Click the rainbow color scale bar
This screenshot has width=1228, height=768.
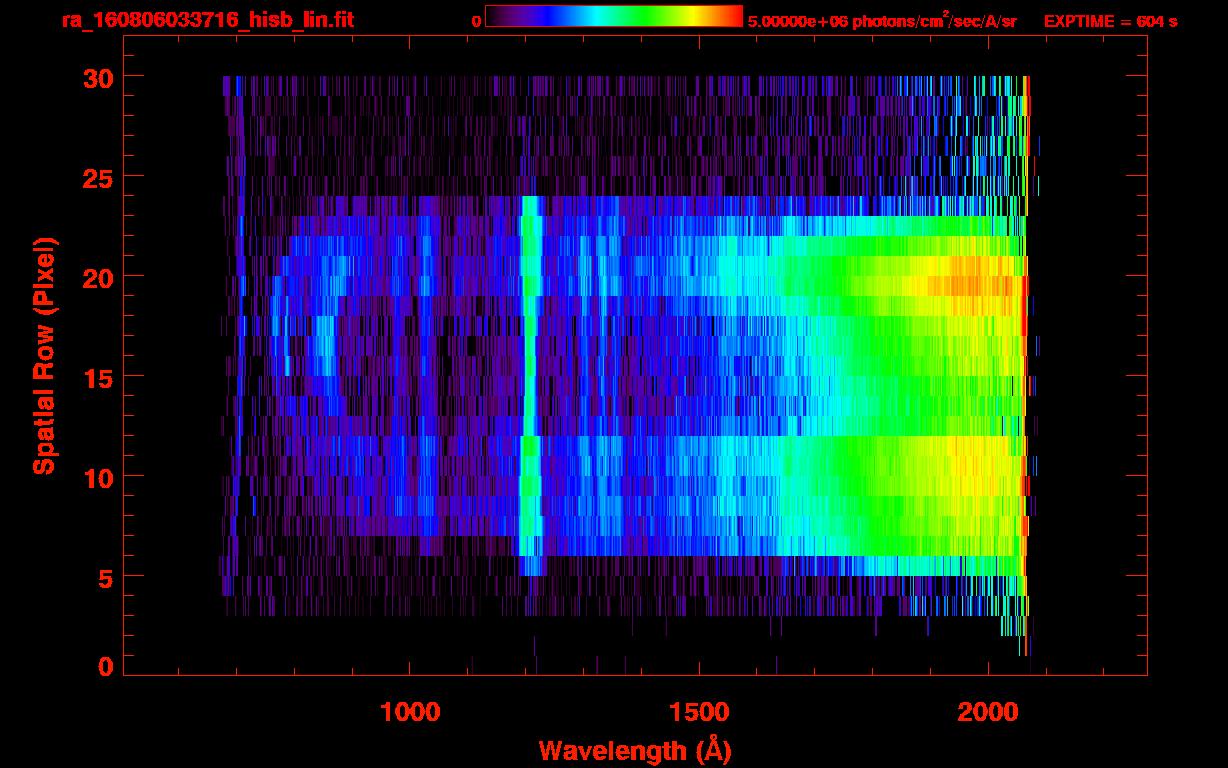pyautogui.click(x=614, y=17)
